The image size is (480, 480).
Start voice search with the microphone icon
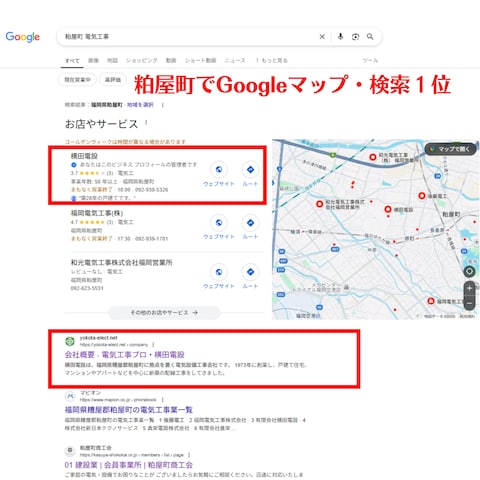point(340,37)
